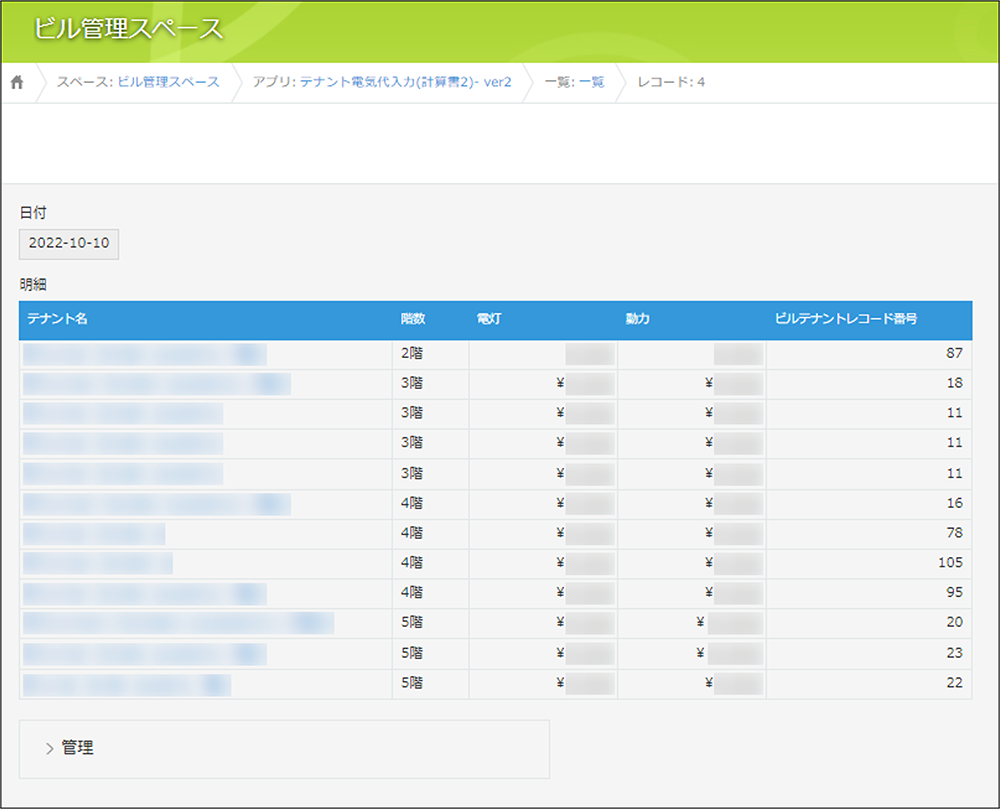Go back to the 一覧 list view link
Image resolution: width=1000 pixels, height=809 pixels.
591,82
